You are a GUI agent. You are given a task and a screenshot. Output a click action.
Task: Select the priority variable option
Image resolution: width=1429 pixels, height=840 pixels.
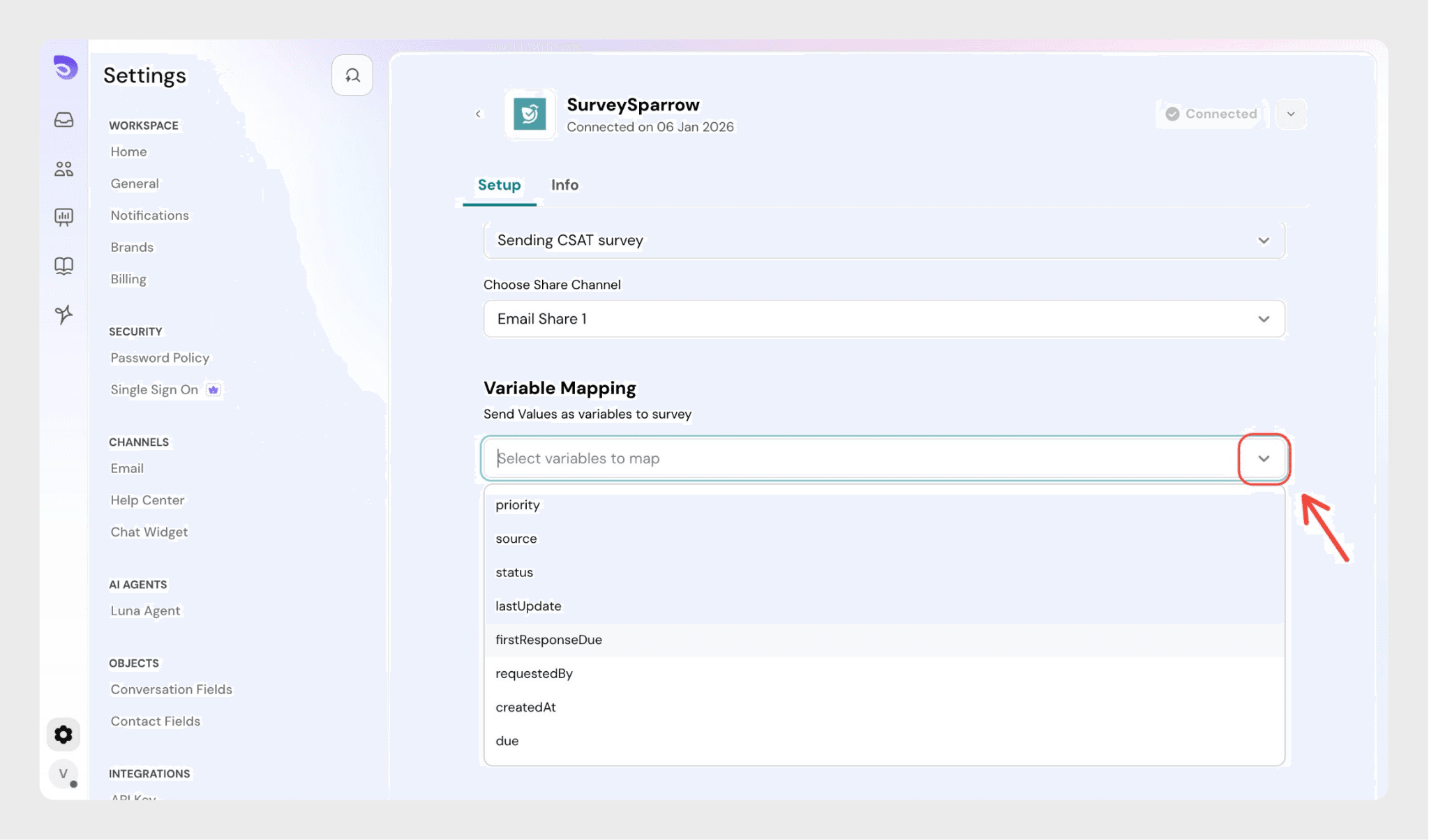518,505
